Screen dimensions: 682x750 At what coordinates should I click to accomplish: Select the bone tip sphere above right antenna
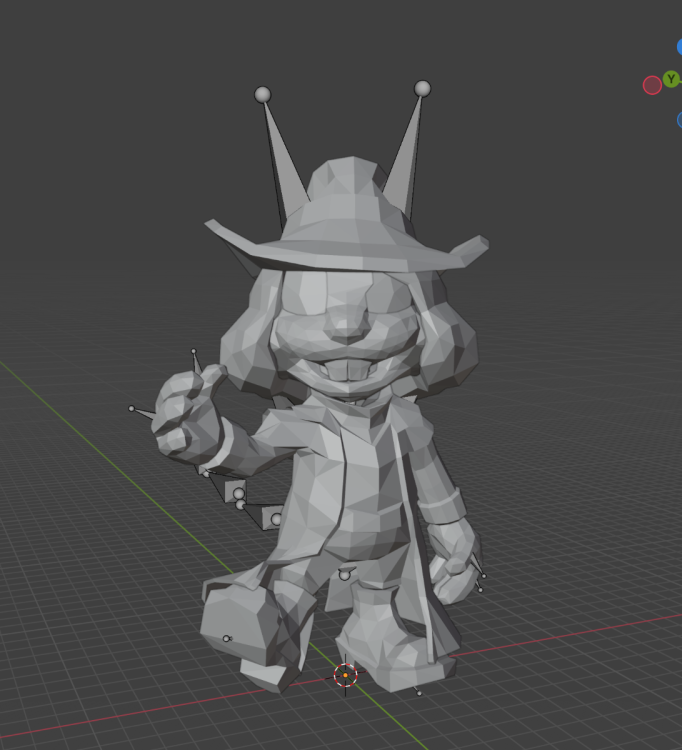pyautogui.click(x=422, y=89)
